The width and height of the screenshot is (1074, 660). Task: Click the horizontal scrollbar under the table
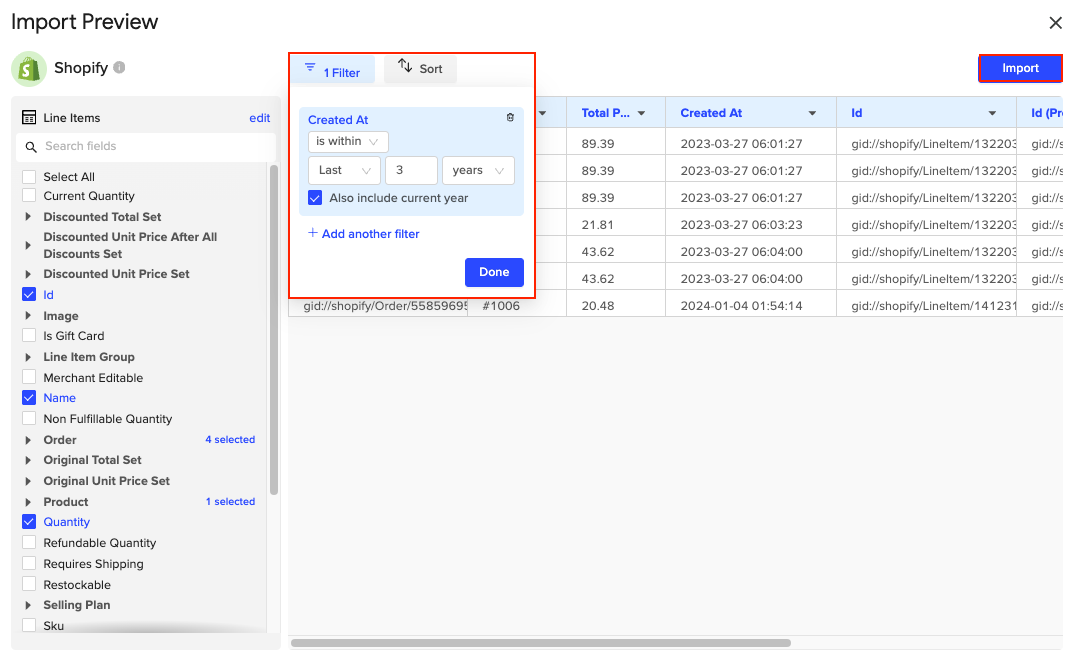(x=540, y=643)
